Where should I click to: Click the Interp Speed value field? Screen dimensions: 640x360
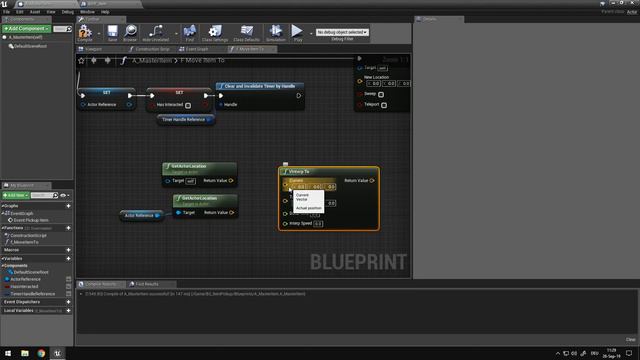[318, 224]
